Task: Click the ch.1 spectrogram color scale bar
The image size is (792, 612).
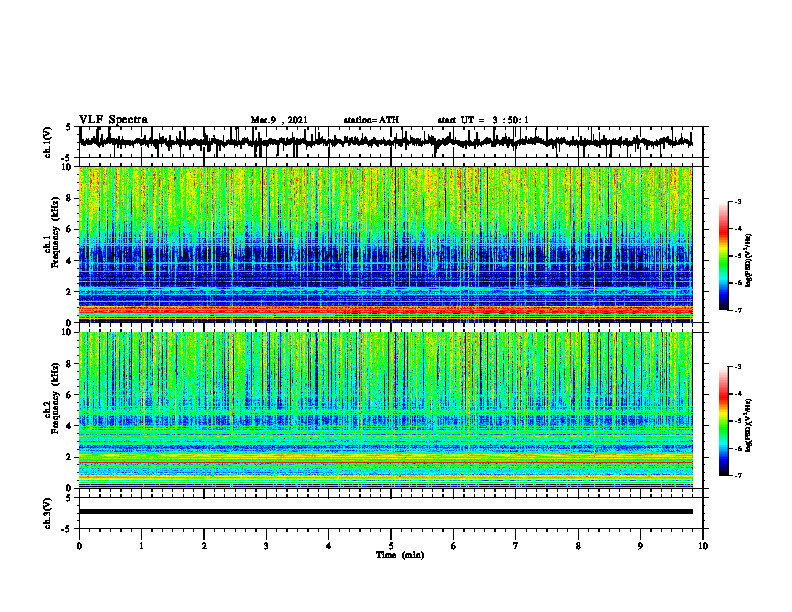Action: pos(723,256)
